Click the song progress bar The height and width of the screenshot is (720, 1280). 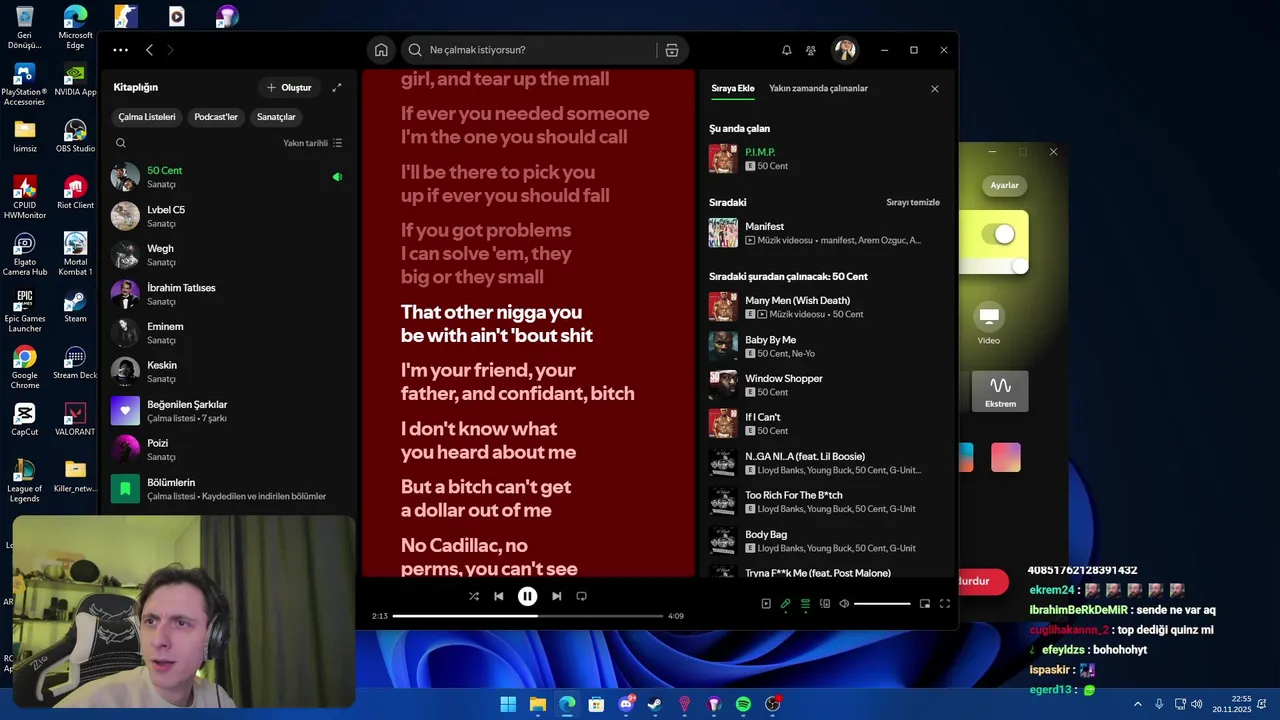click(528, 616)
